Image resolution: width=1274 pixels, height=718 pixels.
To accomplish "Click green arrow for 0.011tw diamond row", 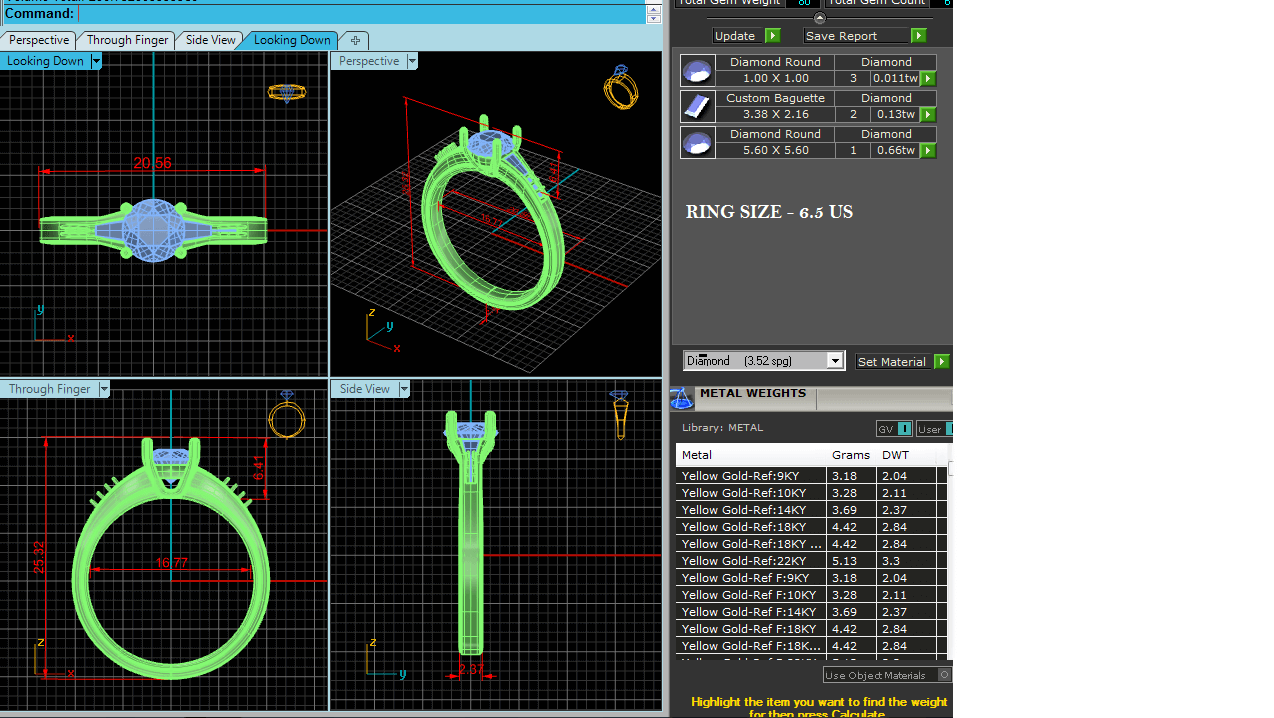I will click(928, 79).
